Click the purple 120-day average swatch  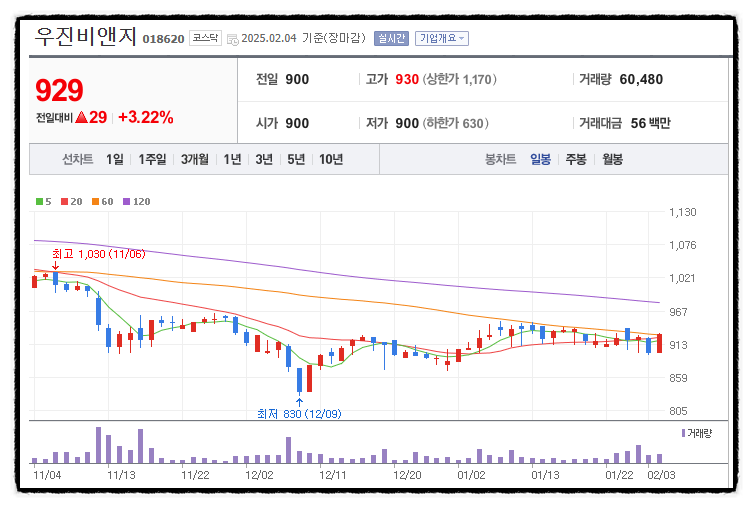[126, 202]
